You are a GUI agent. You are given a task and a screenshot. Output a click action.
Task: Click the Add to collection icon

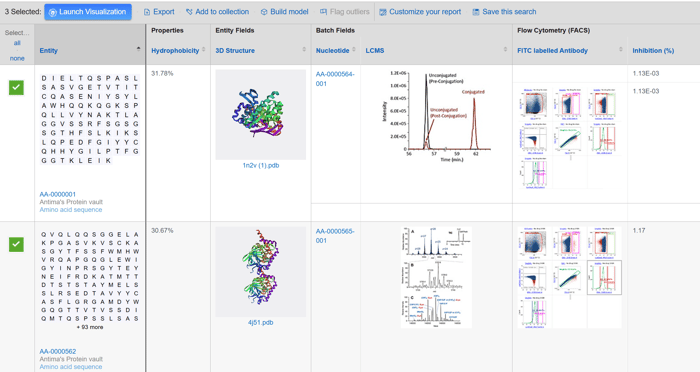pos(189,12)
